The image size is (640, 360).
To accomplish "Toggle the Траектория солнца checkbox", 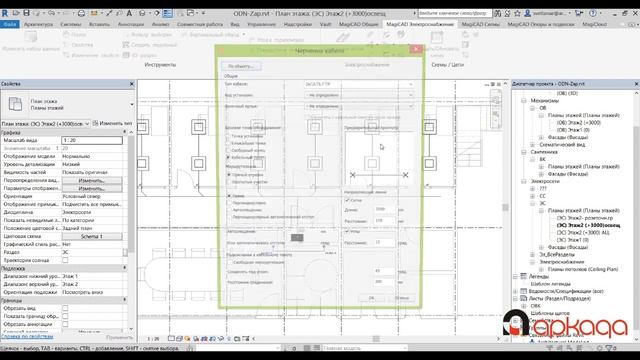I will (x=65, y=260).
